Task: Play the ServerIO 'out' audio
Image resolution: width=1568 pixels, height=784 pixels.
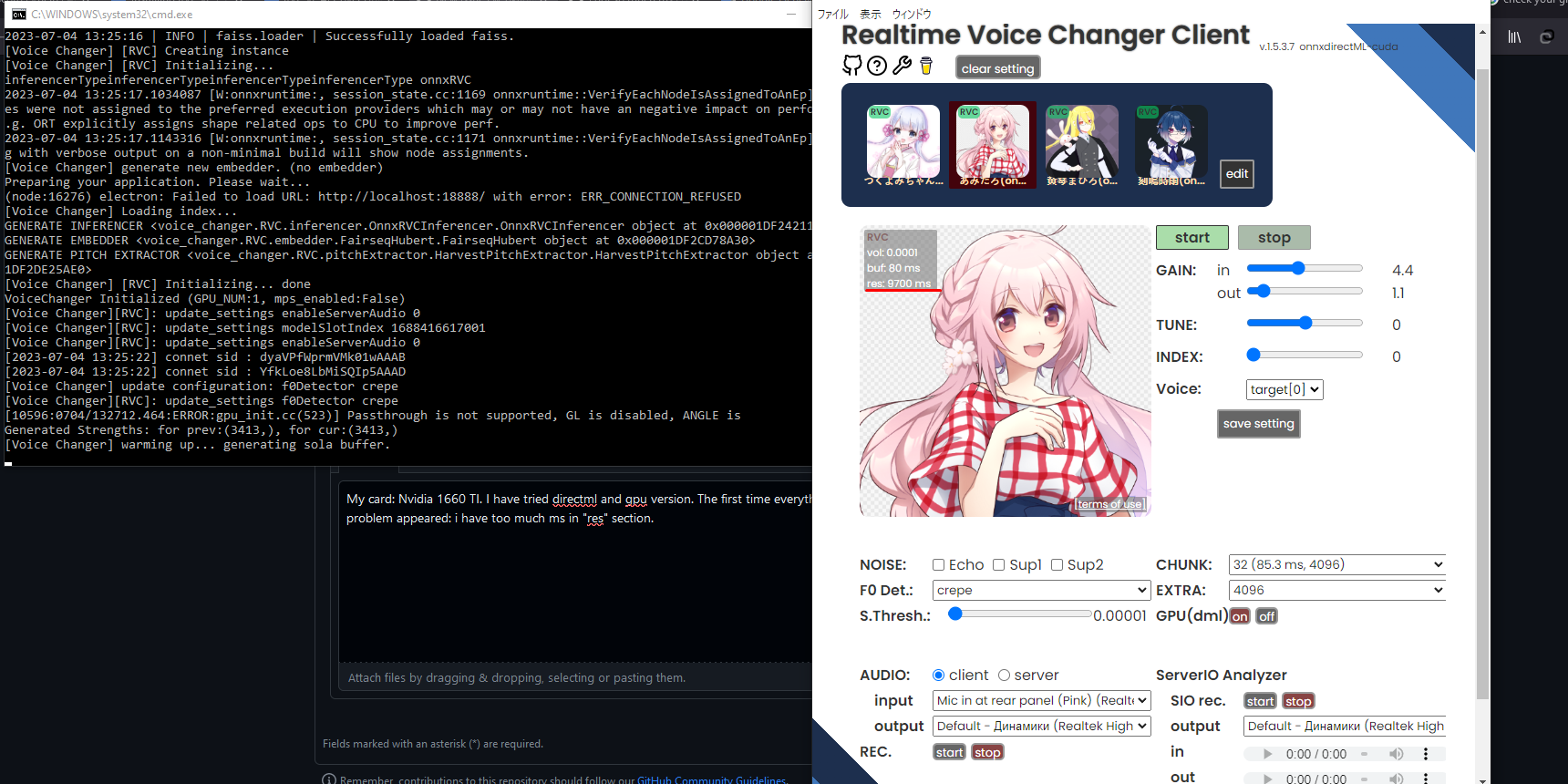Action: point(1267,779)
